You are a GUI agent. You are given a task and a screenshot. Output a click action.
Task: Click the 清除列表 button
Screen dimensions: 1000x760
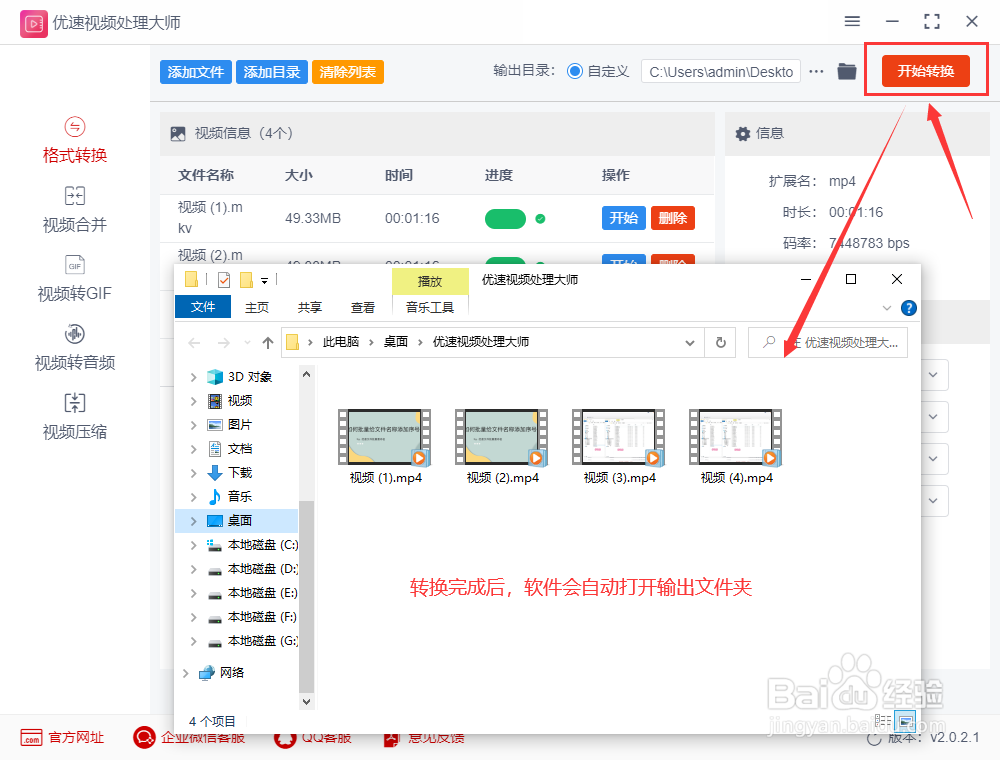click(347, 71)
